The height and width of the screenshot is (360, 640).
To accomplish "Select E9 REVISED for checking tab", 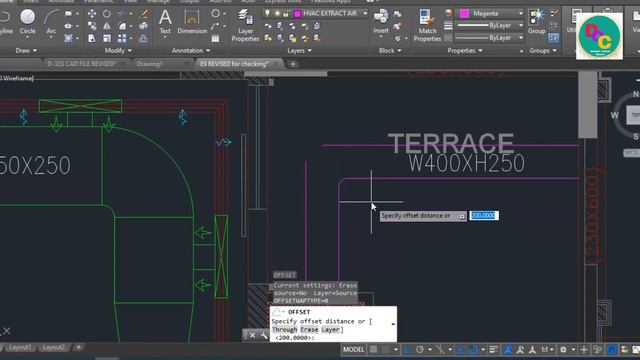I will (234, 64).
